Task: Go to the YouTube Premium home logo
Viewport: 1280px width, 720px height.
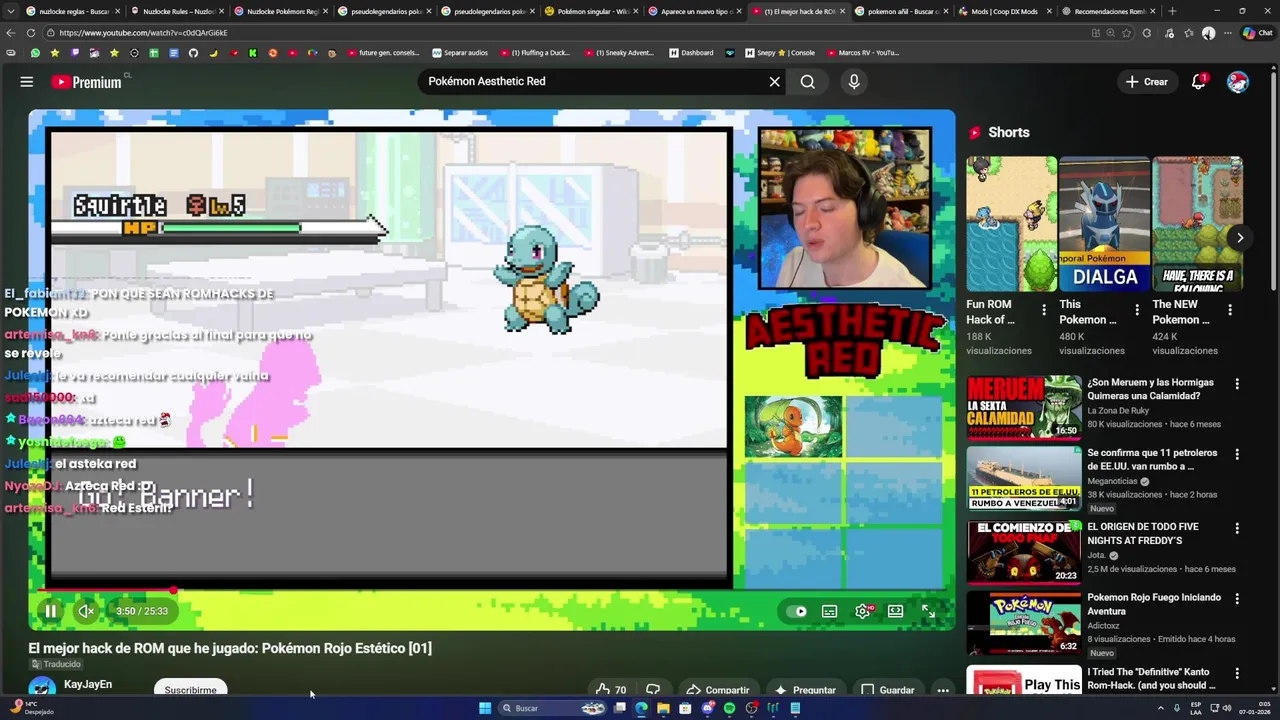Action: pyautogui.click(x=86, y=82)
